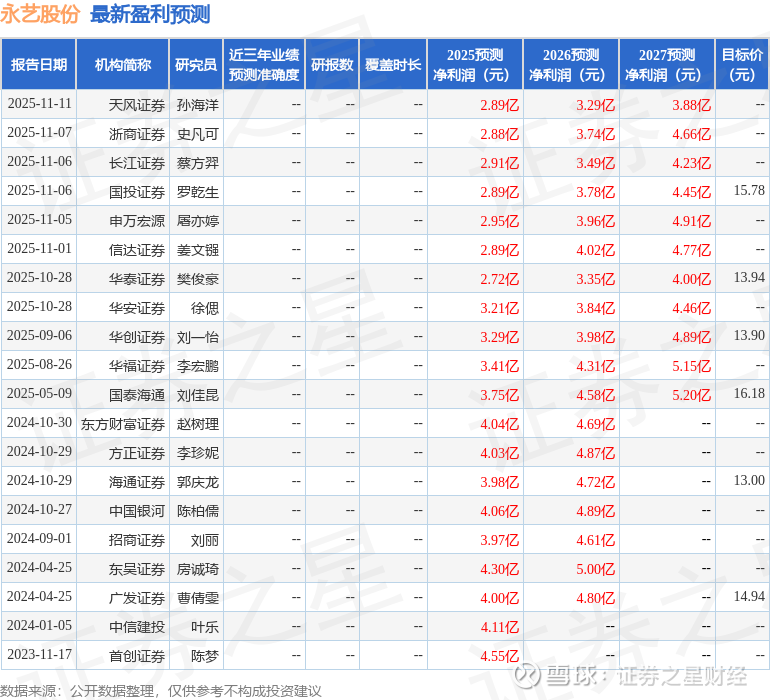Select researcher 孙海洋

197,105
